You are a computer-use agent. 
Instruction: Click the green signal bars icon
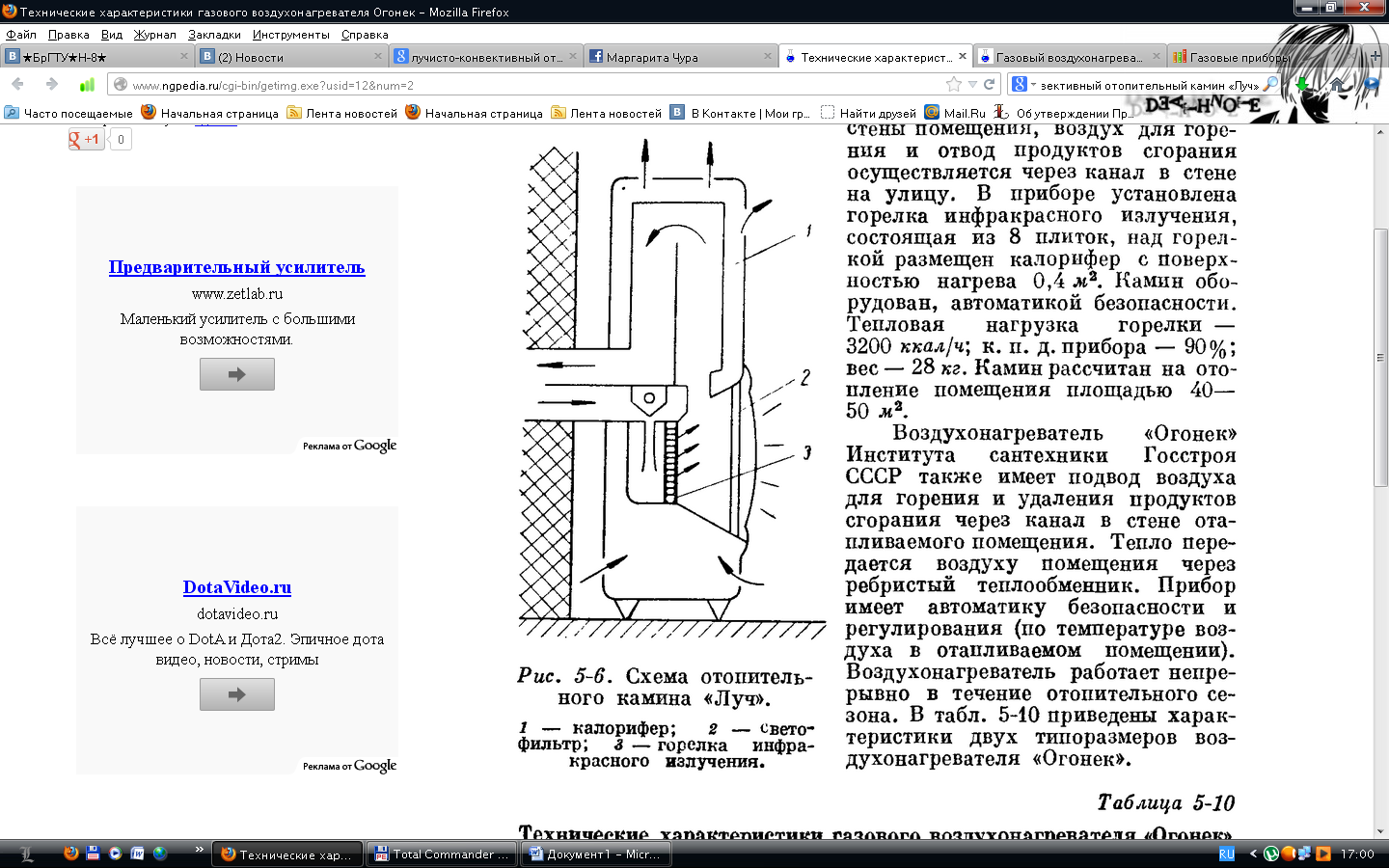click(x=87, y=84)
